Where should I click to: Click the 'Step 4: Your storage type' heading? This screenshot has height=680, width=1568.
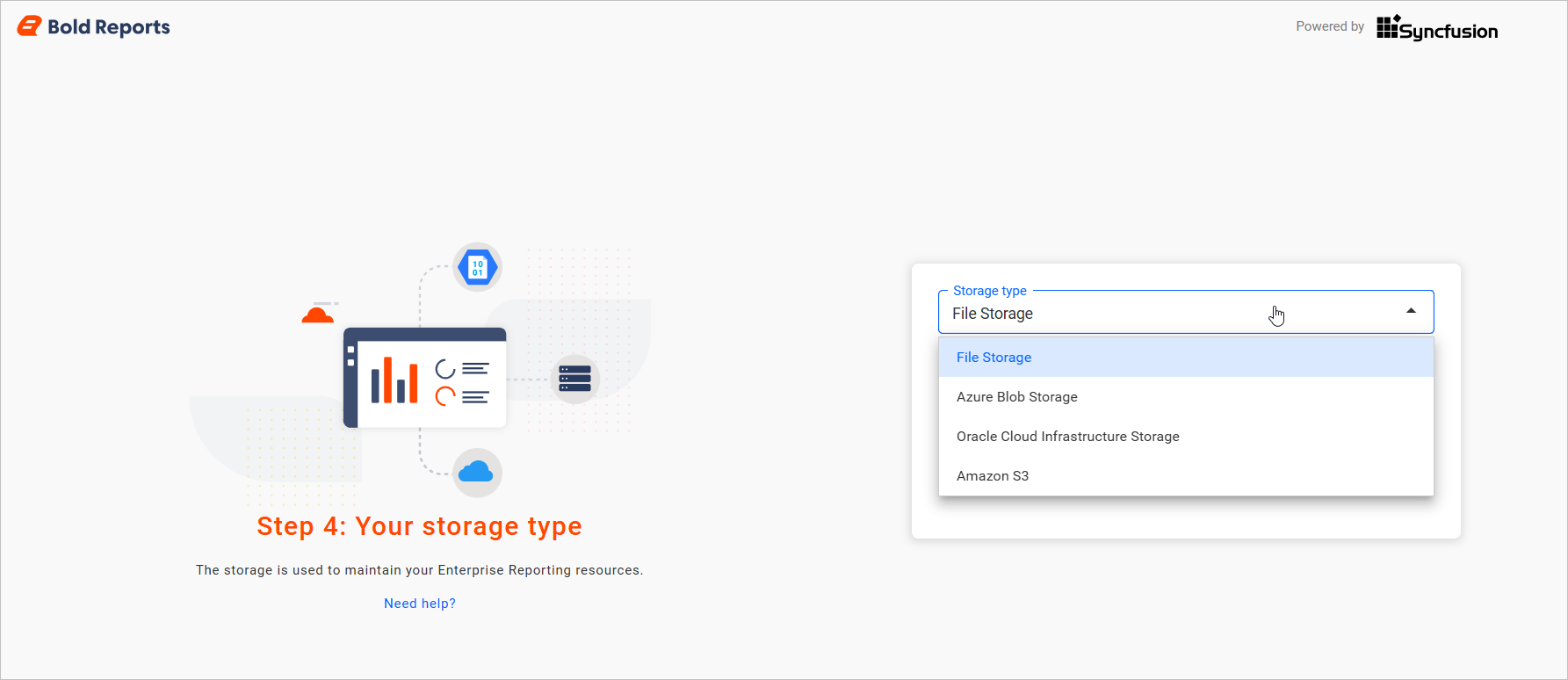coord(419,526)
